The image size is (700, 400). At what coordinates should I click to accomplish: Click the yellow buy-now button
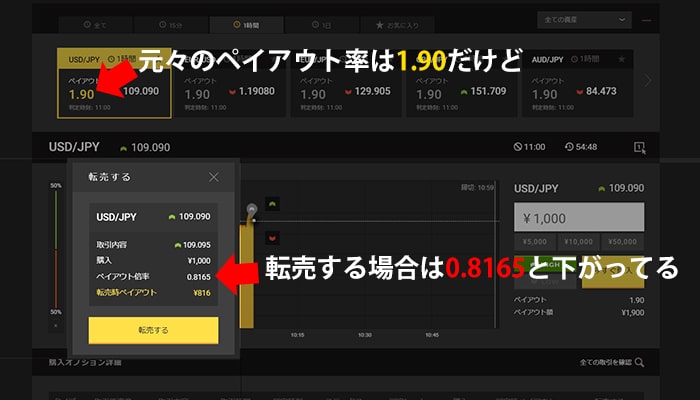[x=613, y=272]
